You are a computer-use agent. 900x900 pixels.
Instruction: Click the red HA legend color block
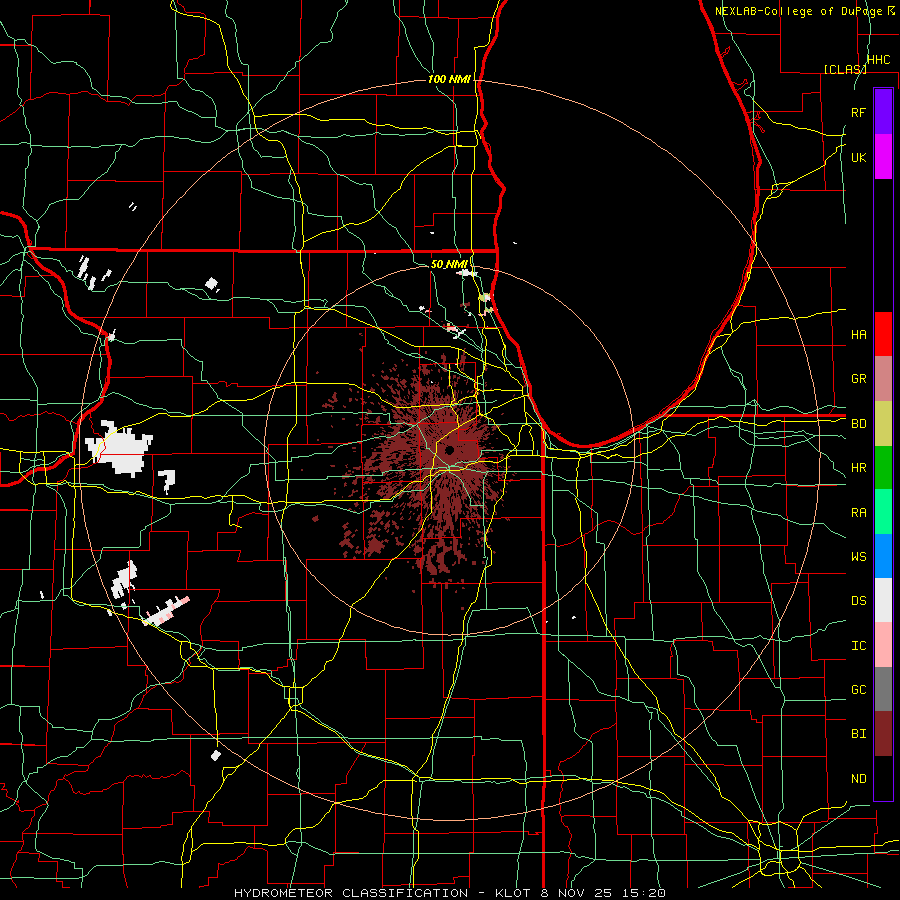883,334
